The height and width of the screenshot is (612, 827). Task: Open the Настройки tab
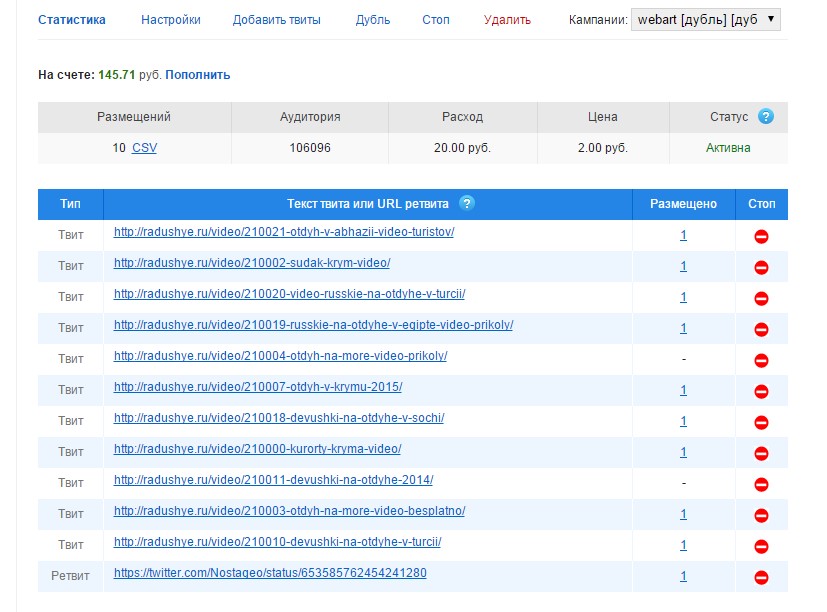(x=171, y=20)
